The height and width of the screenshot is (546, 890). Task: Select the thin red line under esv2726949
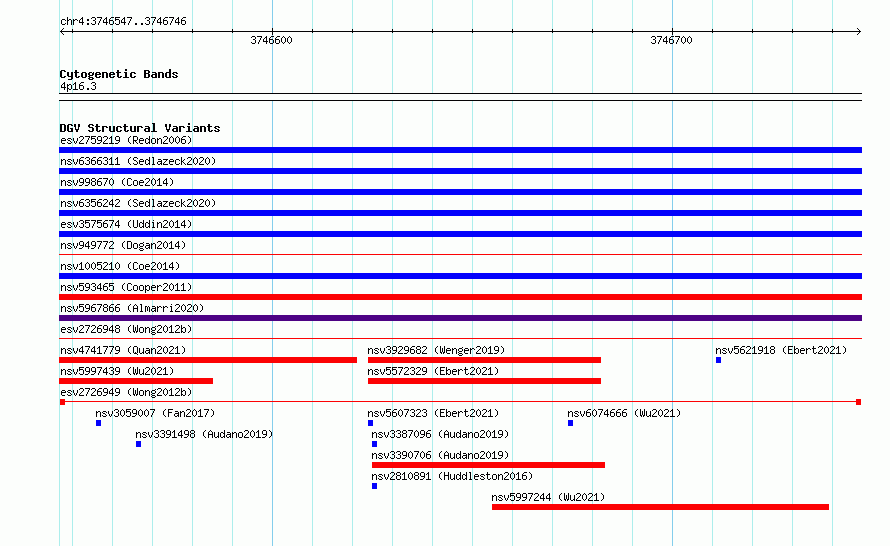(x=460, y=402)
